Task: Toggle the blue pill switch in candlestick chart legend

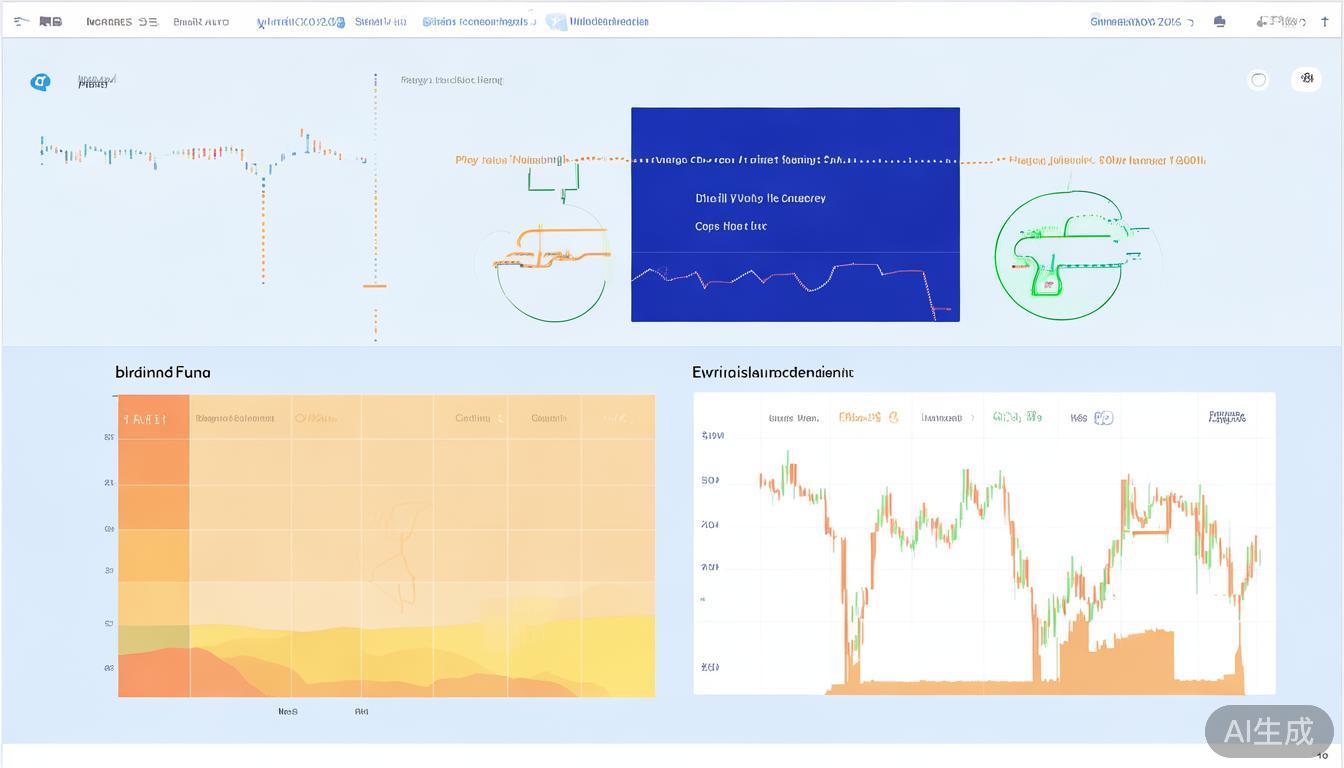Action: (1103, 418)
